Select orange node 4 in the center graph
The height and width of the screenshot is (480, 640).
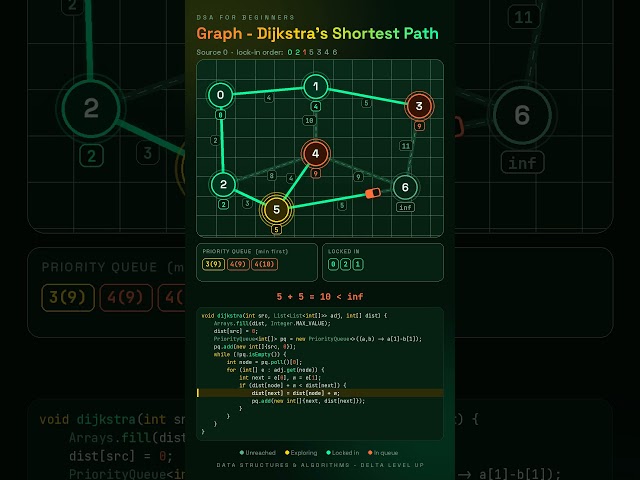(x=316, y=153)
